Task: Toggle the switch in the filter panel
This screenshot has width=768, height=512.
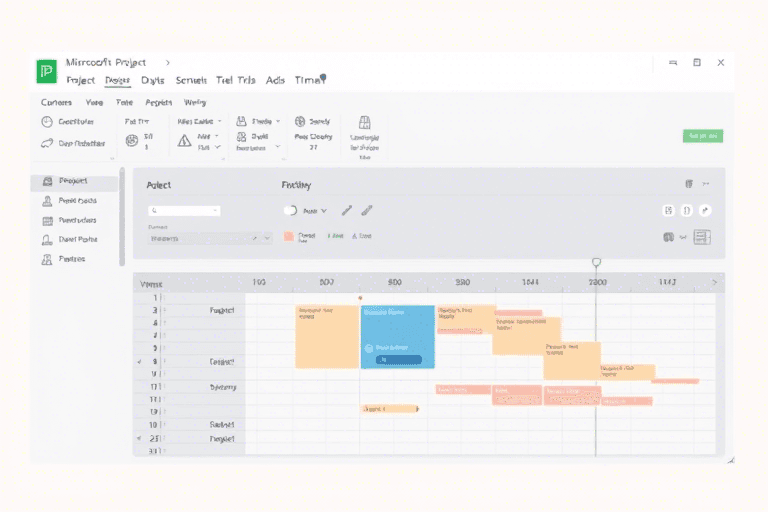Action: click(x=291, y=211)
